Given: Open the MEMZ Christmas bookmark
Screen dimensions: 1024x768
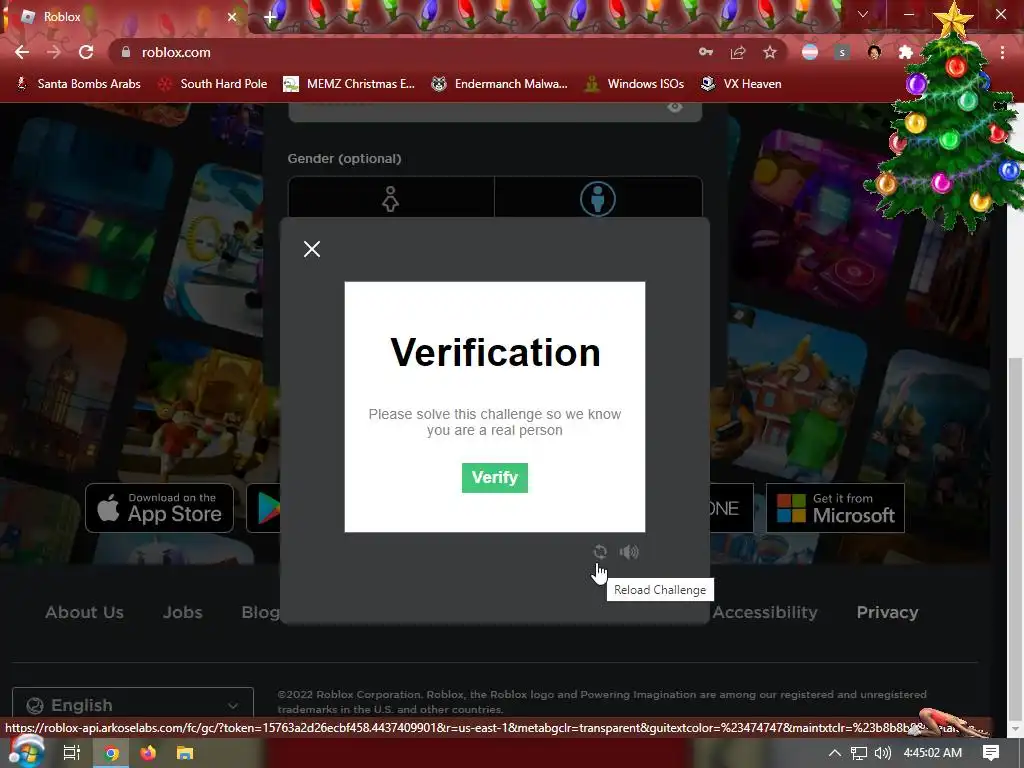Looking at the screenshot, I should [x=349, y=84].
